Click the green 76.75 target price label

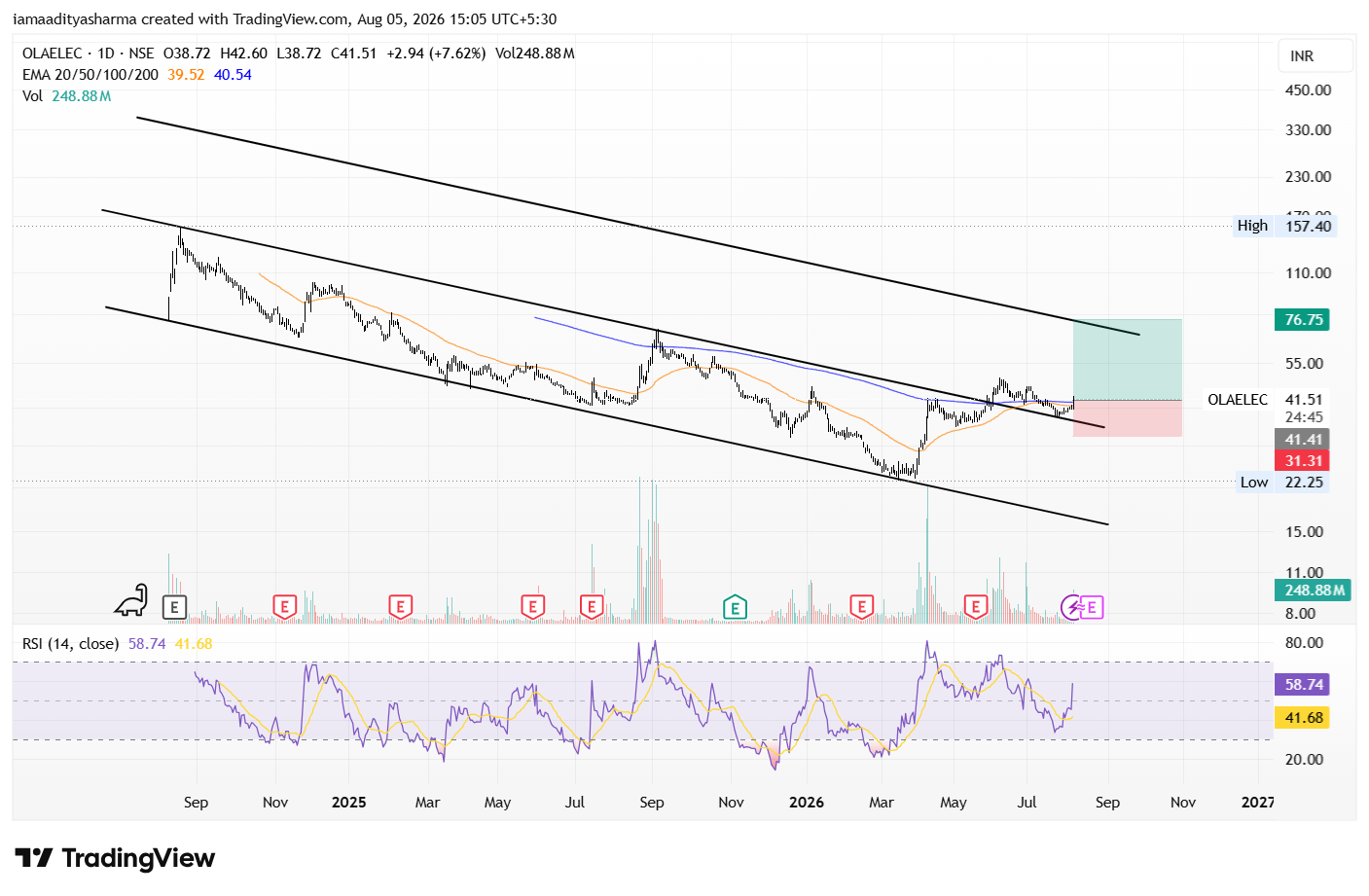(1304, 320)
